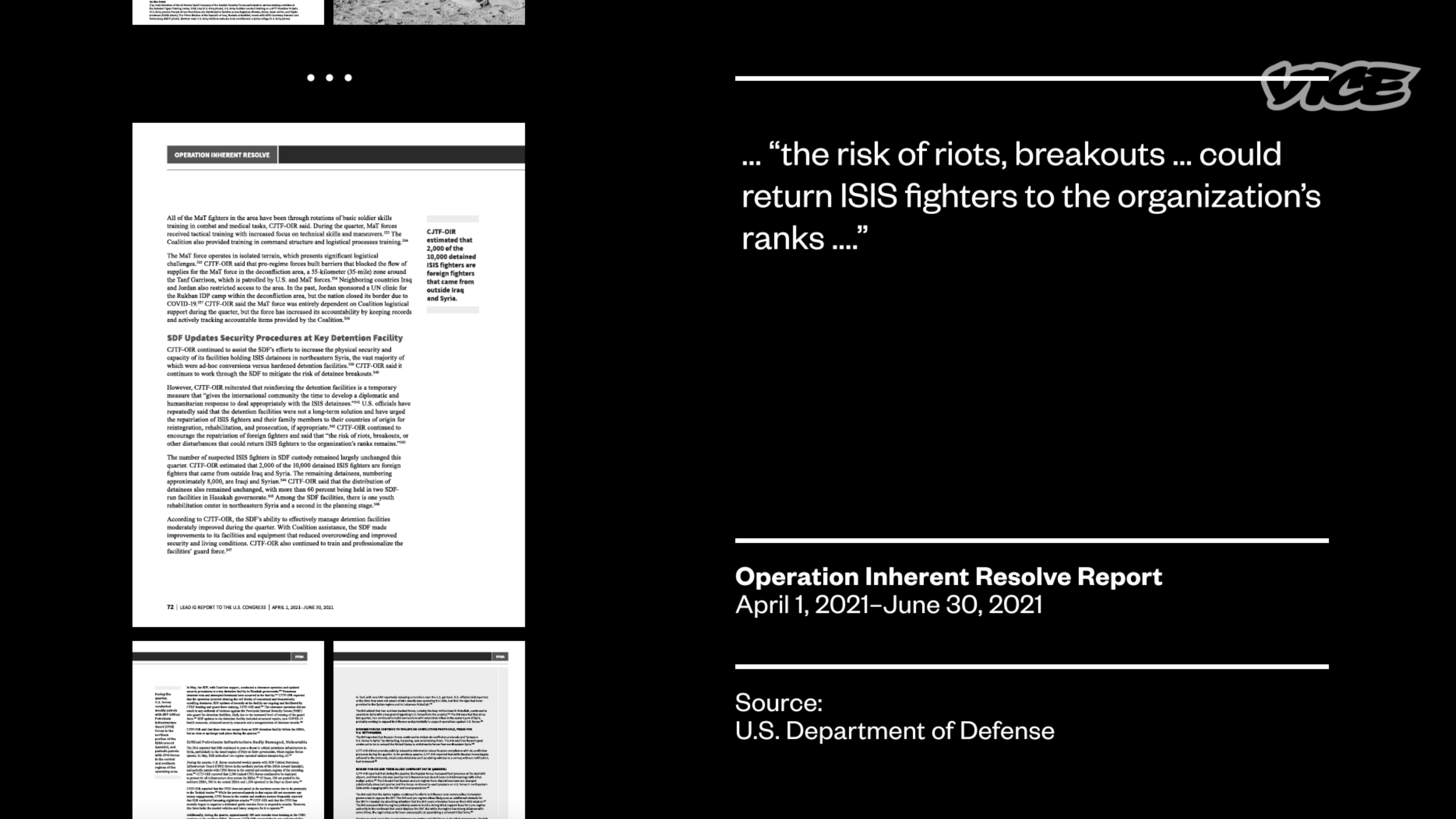Click the three-dot ellipsis between pages
The image size is (1456, 819).
(329, 77)
